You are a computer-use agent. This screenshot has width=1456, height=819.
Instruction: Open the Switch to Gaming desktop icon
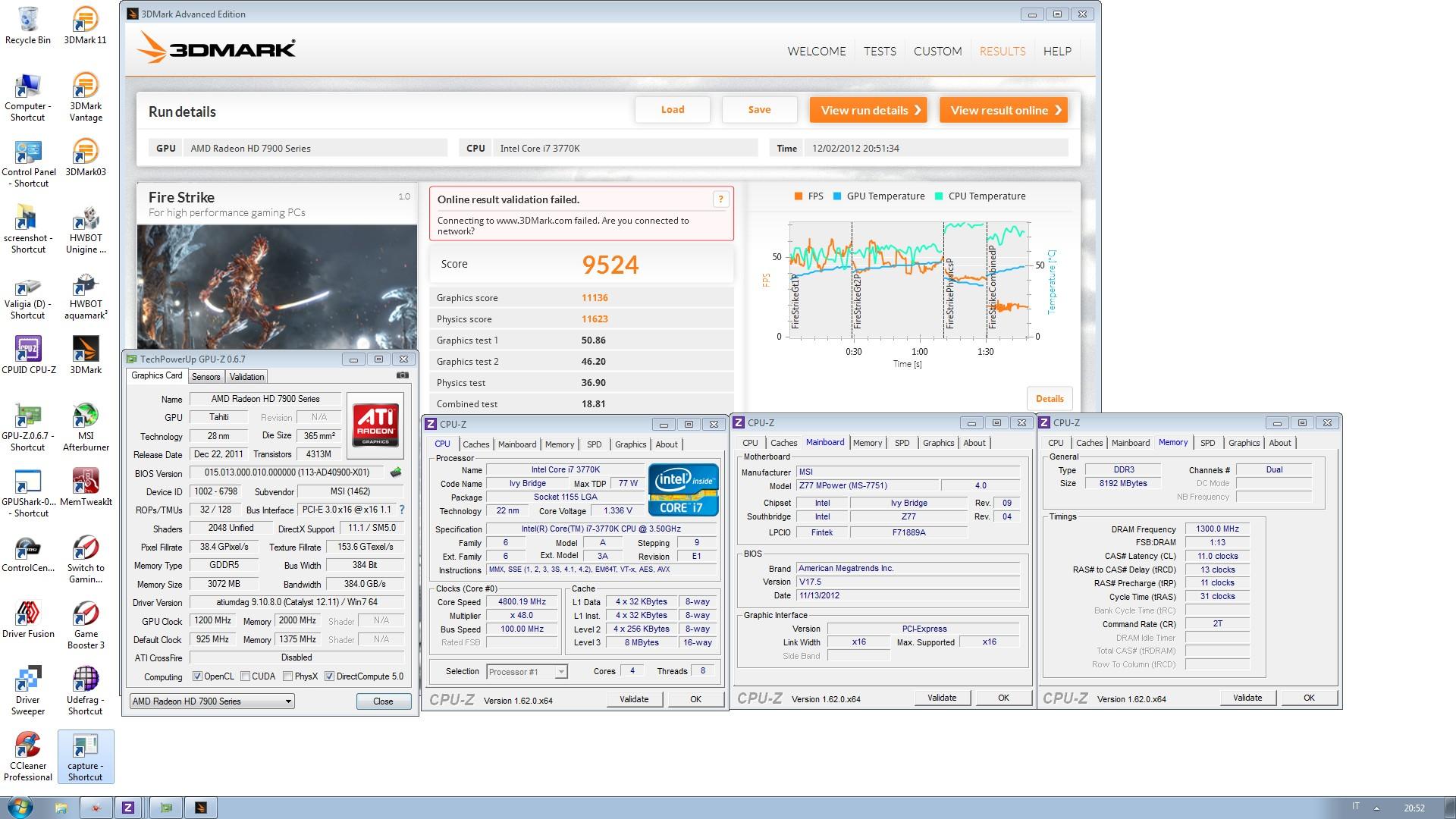(x=85, y=559)
